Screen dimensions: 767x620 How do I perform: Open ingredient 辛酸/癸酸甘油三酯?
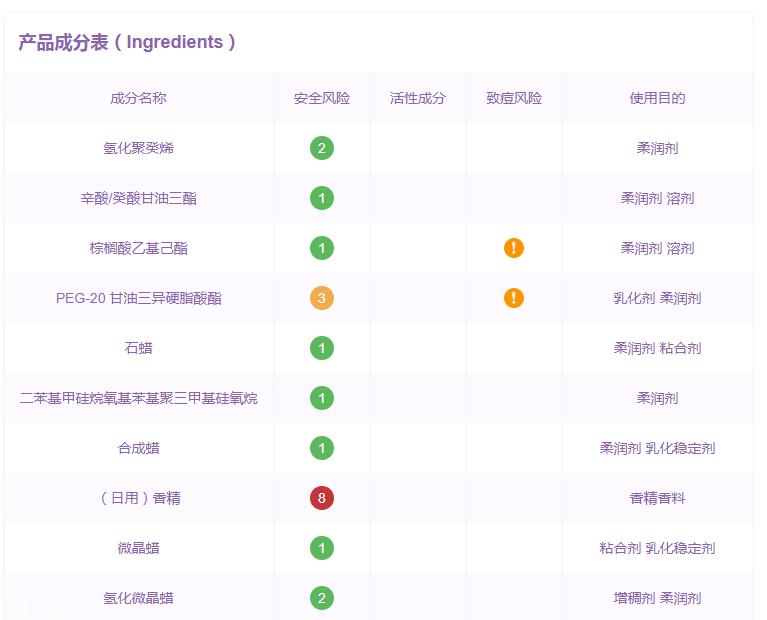click(138, 198)
